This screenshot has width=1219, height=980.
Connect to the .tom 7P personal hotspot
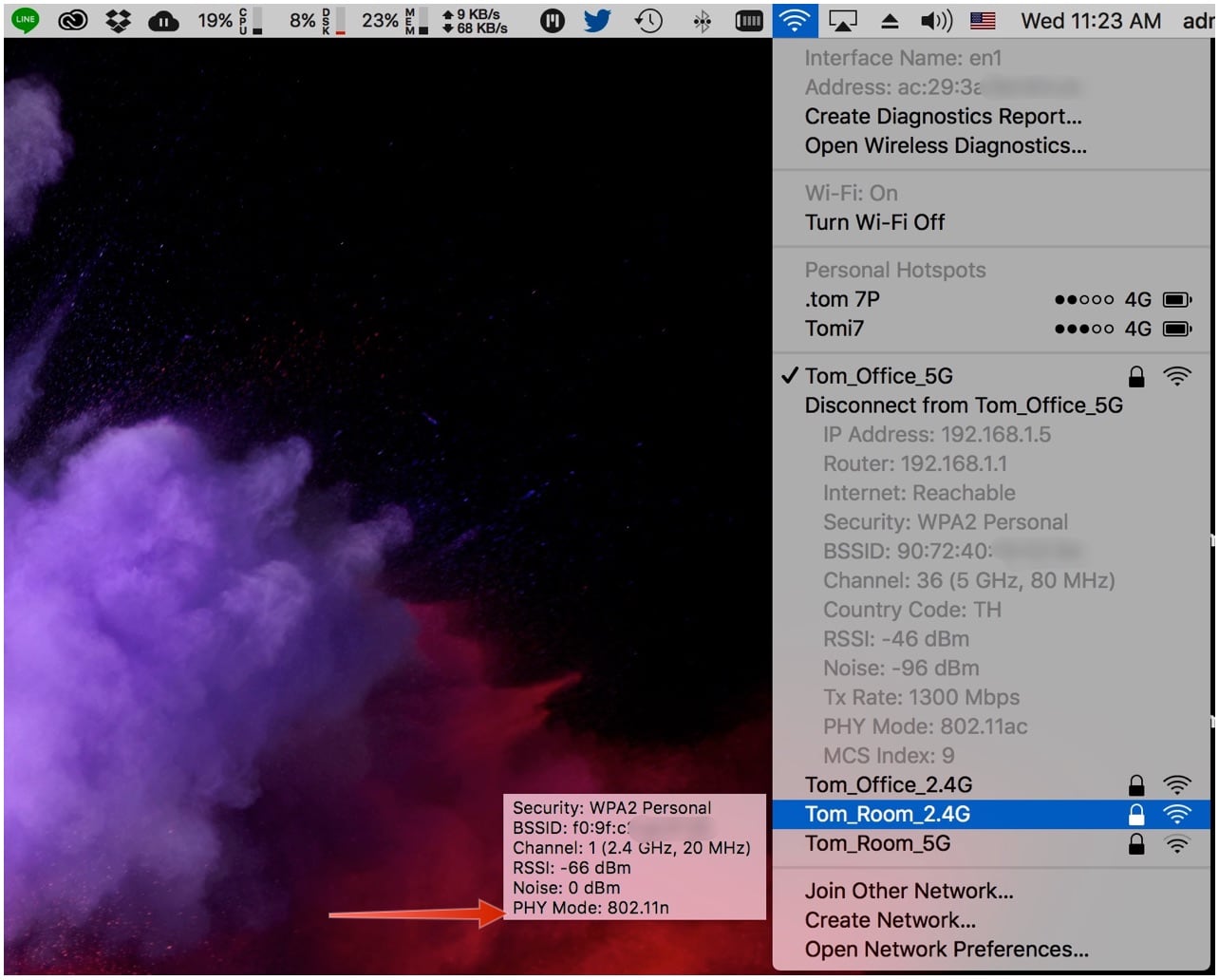[x=843, y=298]
